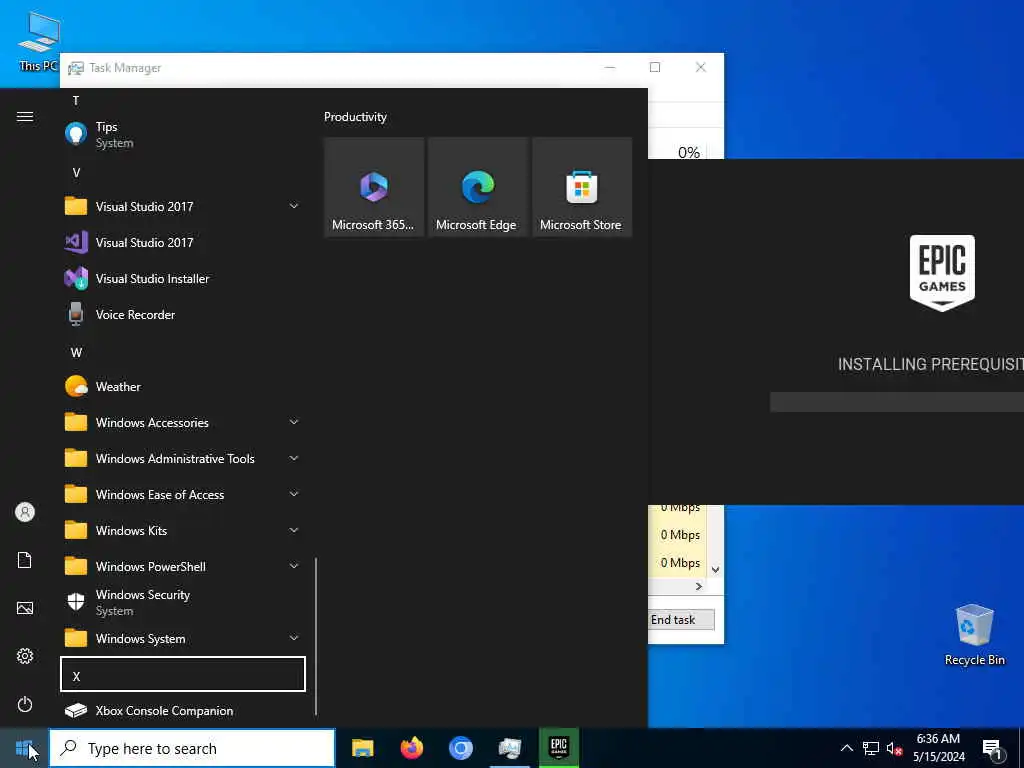Jump to letter W section header
Image resolution: width=1024 pixels, height=768 pixels.
coord(182,352)
